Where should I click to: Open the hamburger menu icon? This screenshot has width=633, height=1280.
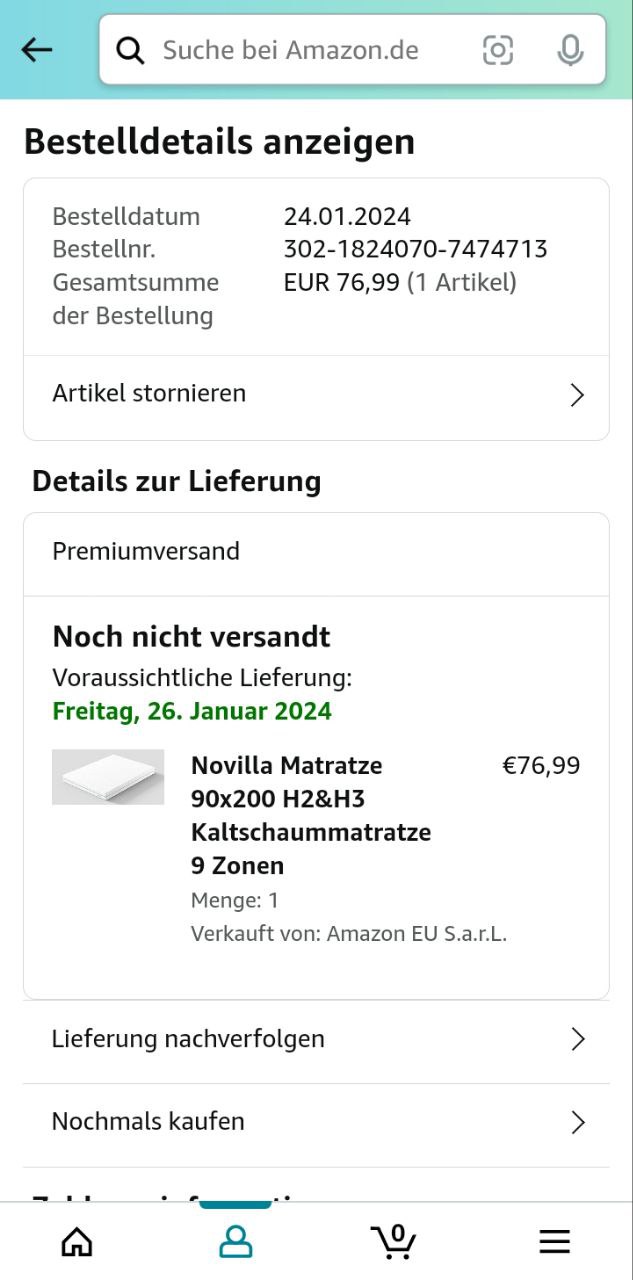click(554, 1242)
